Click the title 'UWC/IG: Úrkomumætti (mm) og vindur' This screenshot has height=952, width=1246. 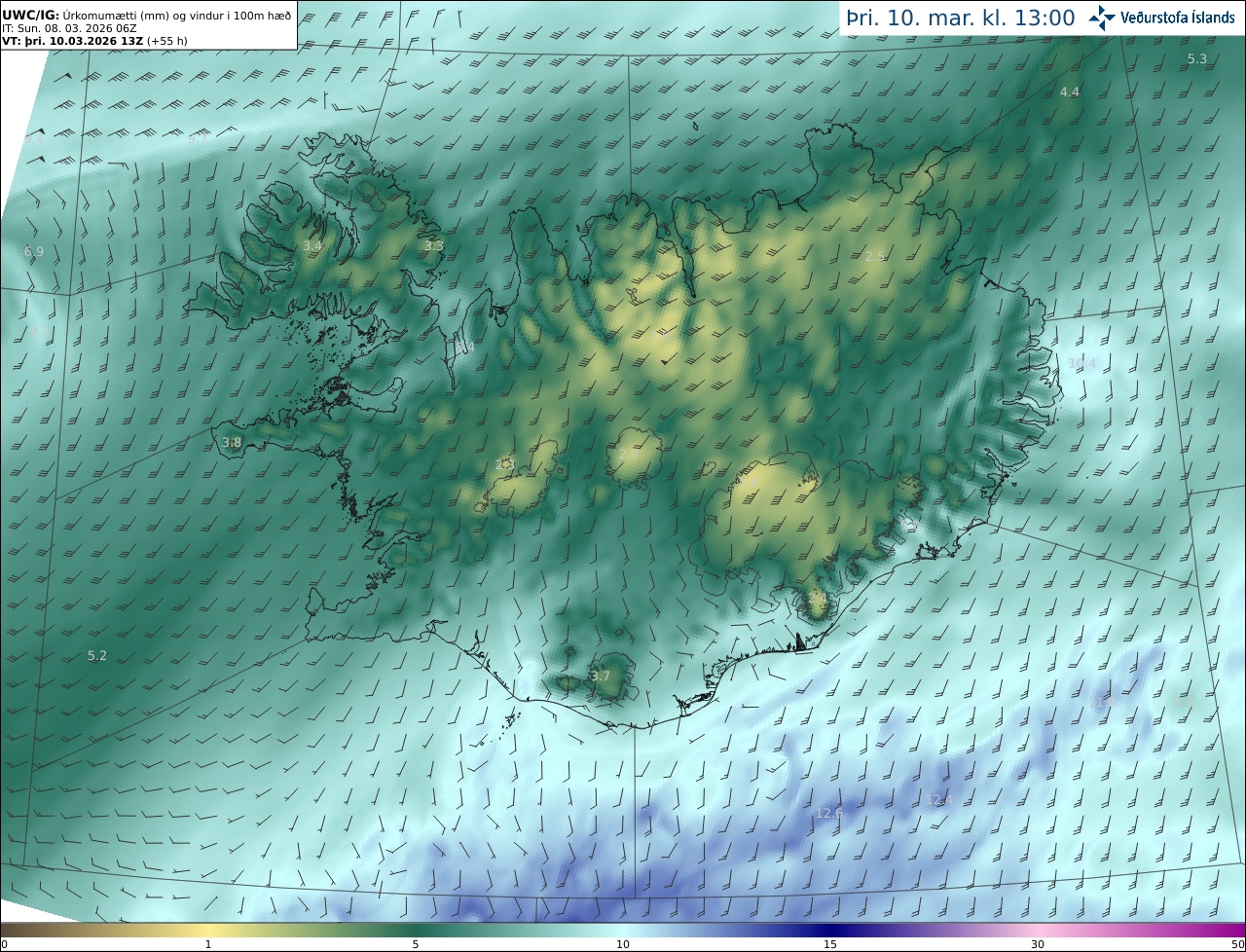pos(146,15)
